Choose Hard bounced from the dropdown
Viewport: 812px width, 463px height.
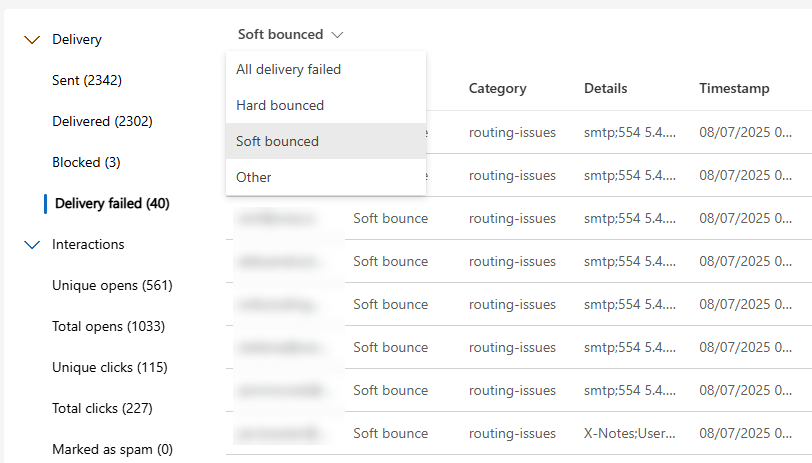coord(280,105)
